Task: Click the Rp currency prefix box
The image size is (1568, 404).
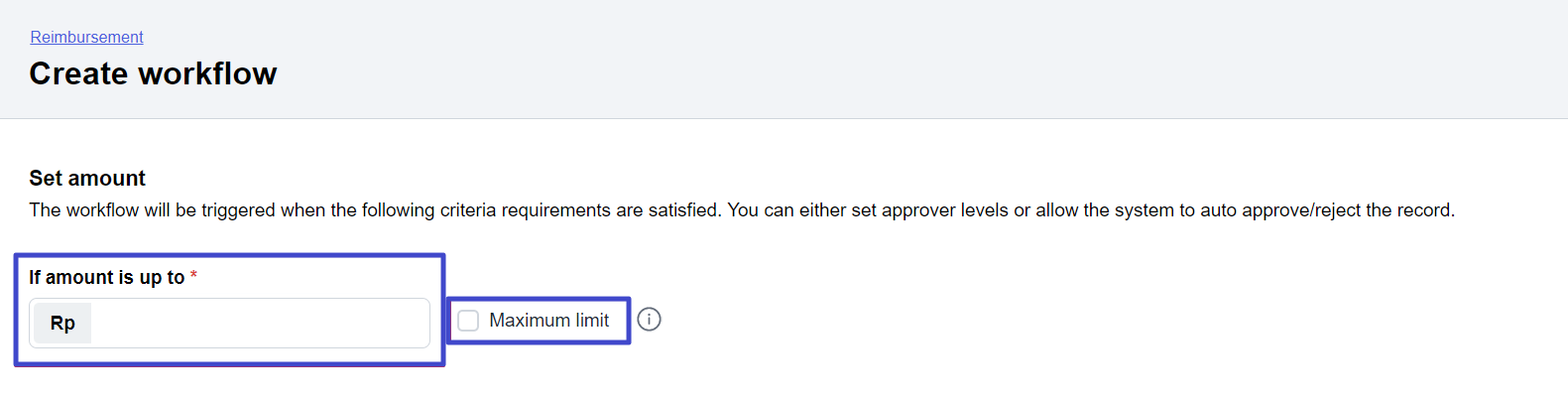Action: (62, 324)
